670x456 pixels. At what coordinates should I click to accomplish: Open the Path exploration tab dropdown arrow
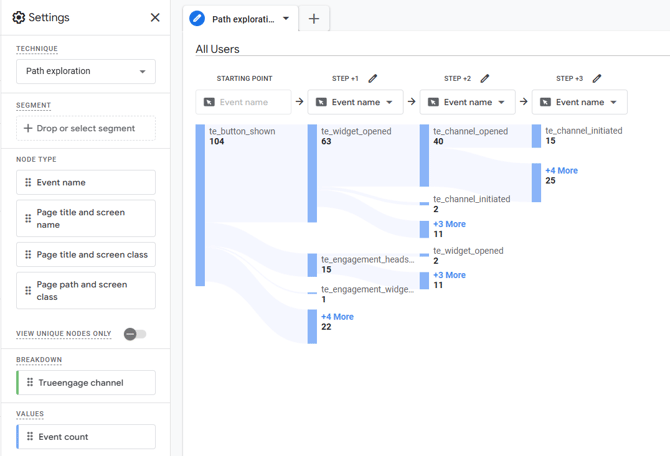pos(286,18)
